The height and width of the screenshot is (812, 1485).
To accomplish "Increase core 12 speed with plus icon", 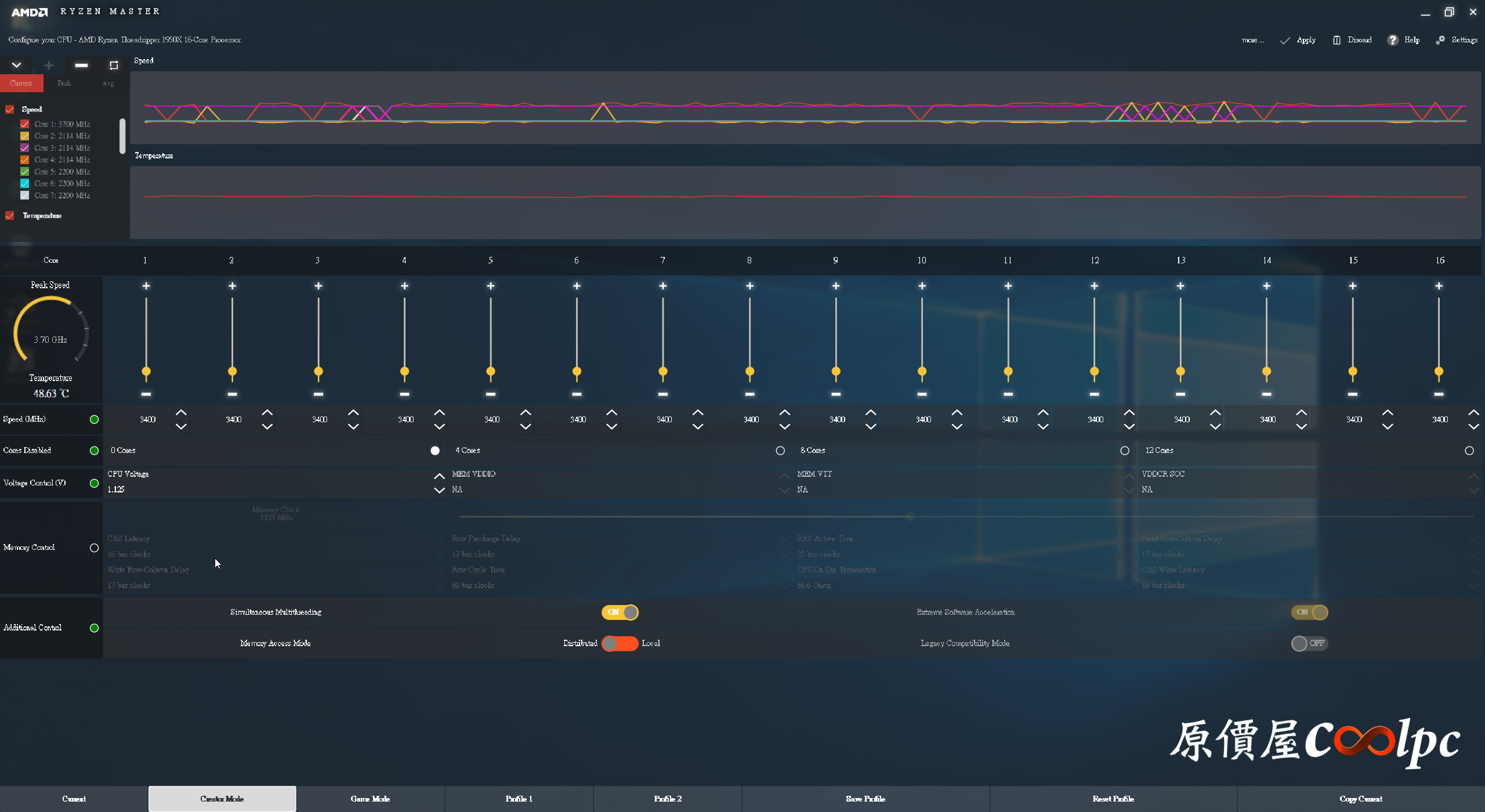I will coord(1094,286).
